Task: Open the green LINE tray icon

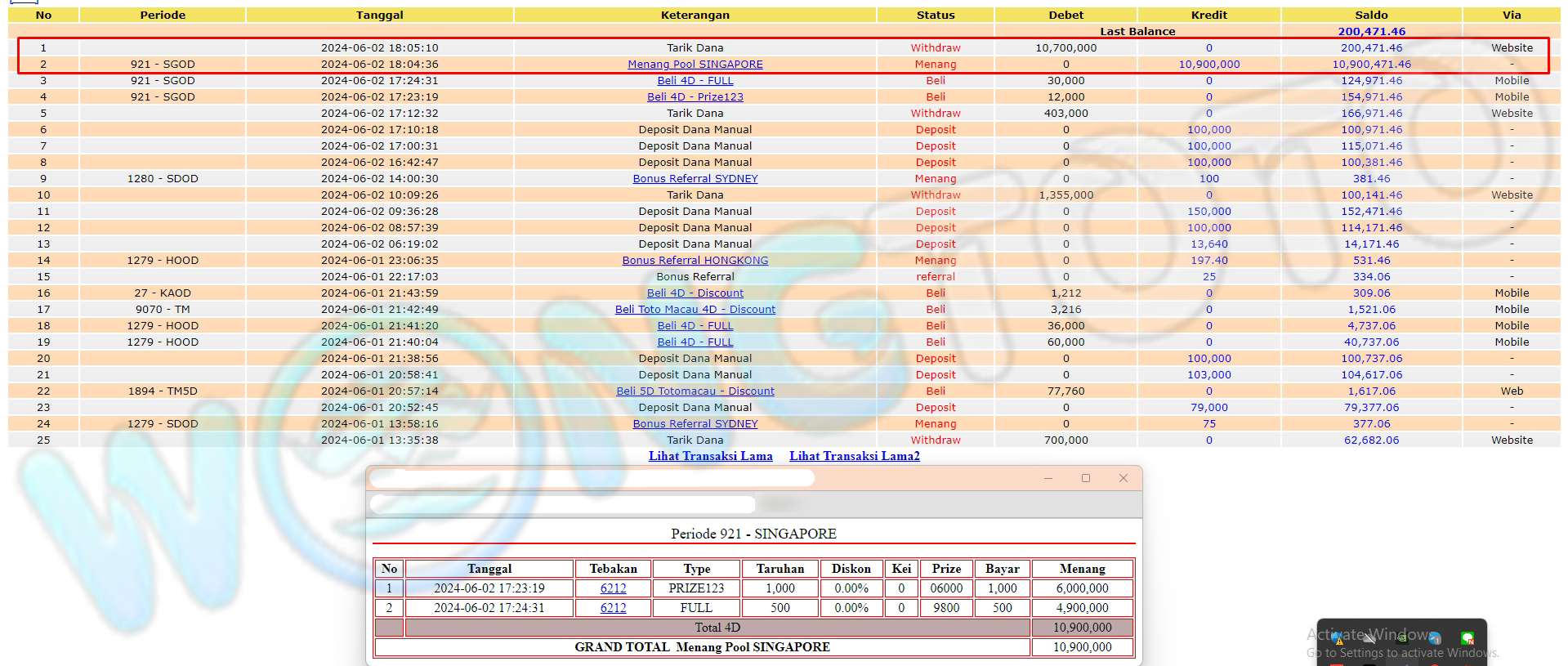Action: click(x=1467, y=639)
